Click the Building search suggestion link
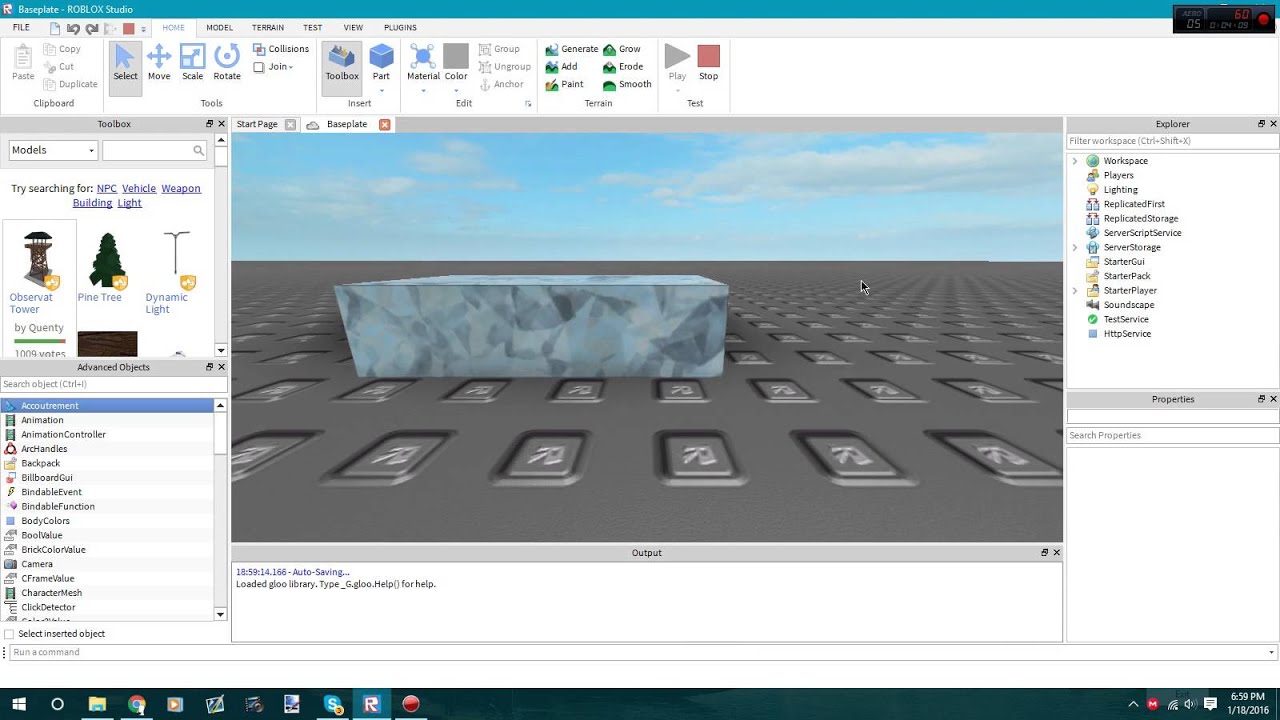Viewport: 1280px width, 720px height. pos(92,203)
